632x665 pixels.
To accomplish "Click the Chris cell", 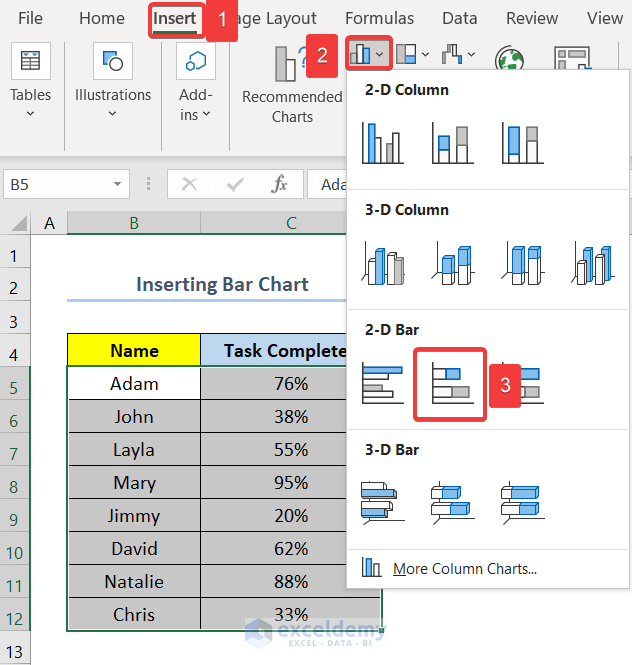I will [x=134, y=615].
